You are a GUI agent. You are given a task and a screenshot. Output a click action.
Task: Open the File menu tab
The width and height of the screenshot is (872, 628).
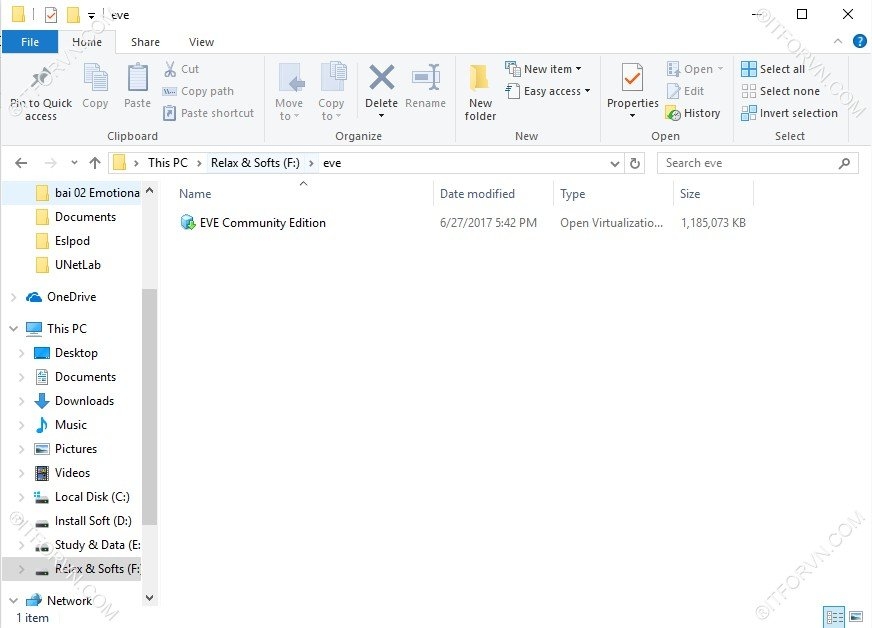(30, 42)
